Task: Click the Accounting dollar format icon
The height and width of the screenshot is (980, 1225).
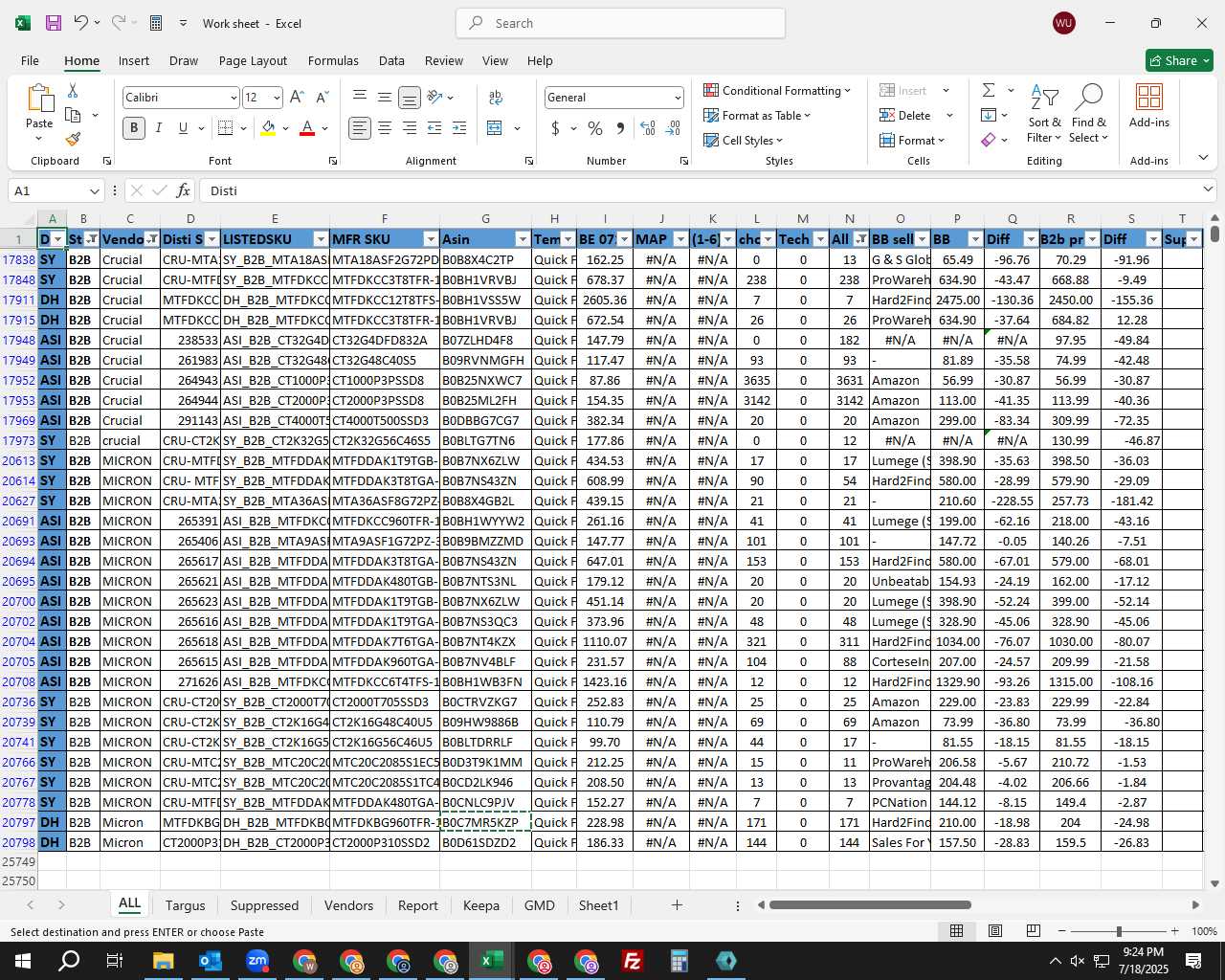Action: 555,128
